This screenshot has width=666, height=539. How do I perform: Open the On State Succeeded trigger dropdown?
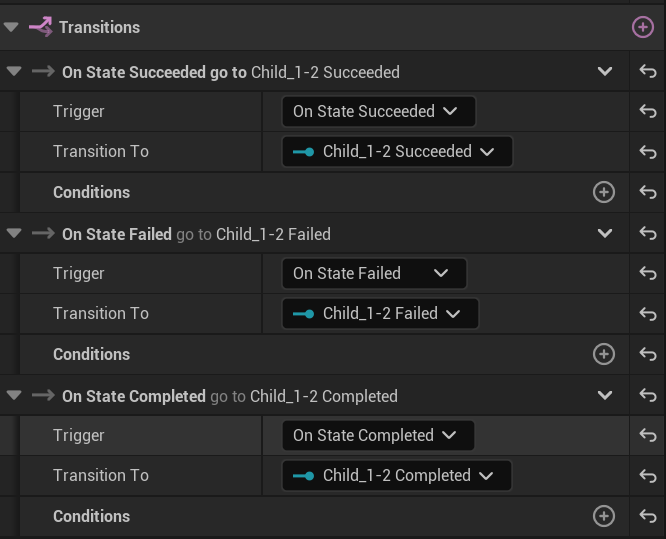tap(378, 112)
